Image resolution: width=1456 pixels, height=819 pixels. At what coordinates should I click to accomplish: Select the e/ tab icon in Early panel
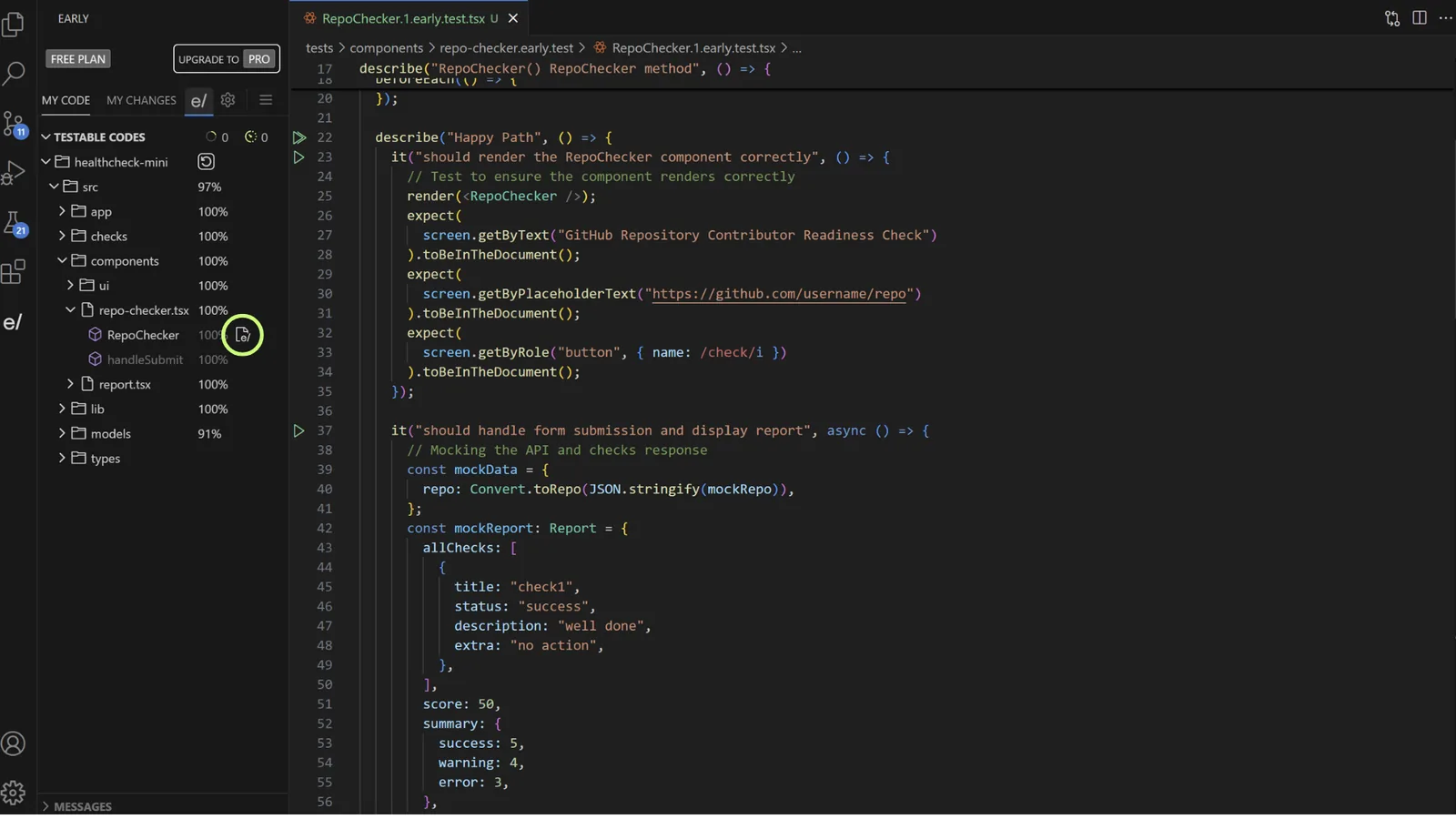(x=198, y=100)
